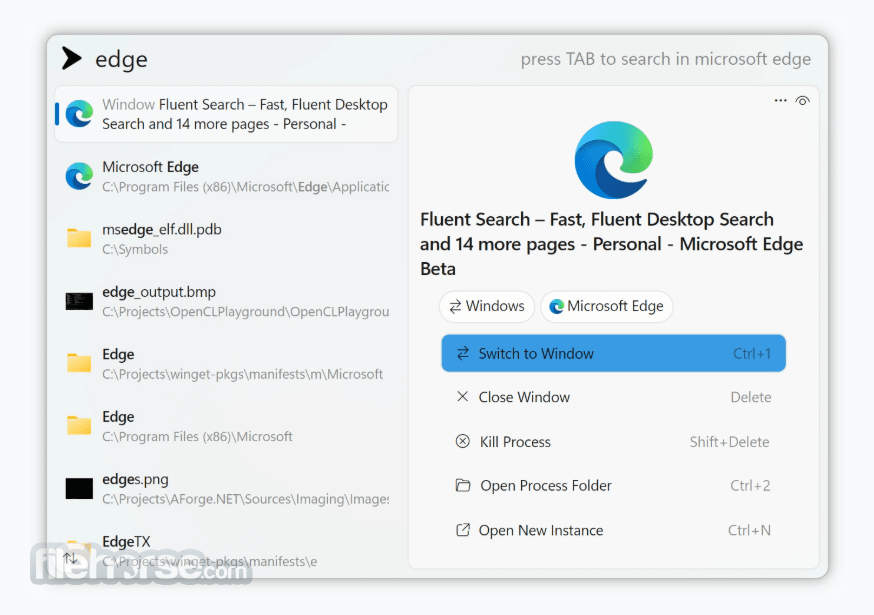Screen dimensions: 874x615
Task: Click the Switch to Window arrows icon
Action: [x=463, y=353]
